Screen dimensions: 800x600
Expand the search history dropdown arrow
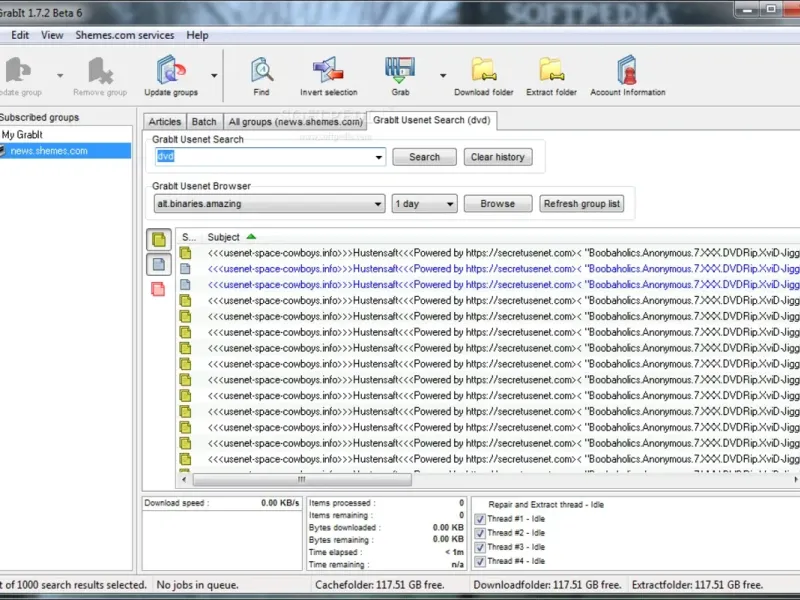[379, 157]
